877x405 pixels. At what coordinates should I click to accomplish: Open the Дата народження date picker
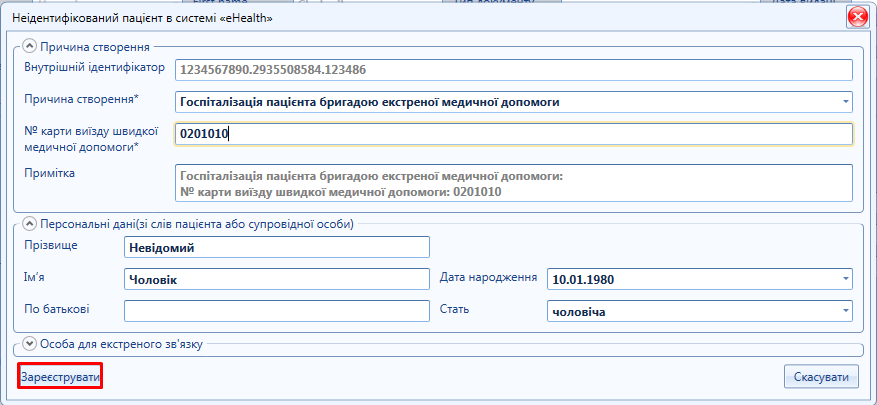tap(845, 279)
